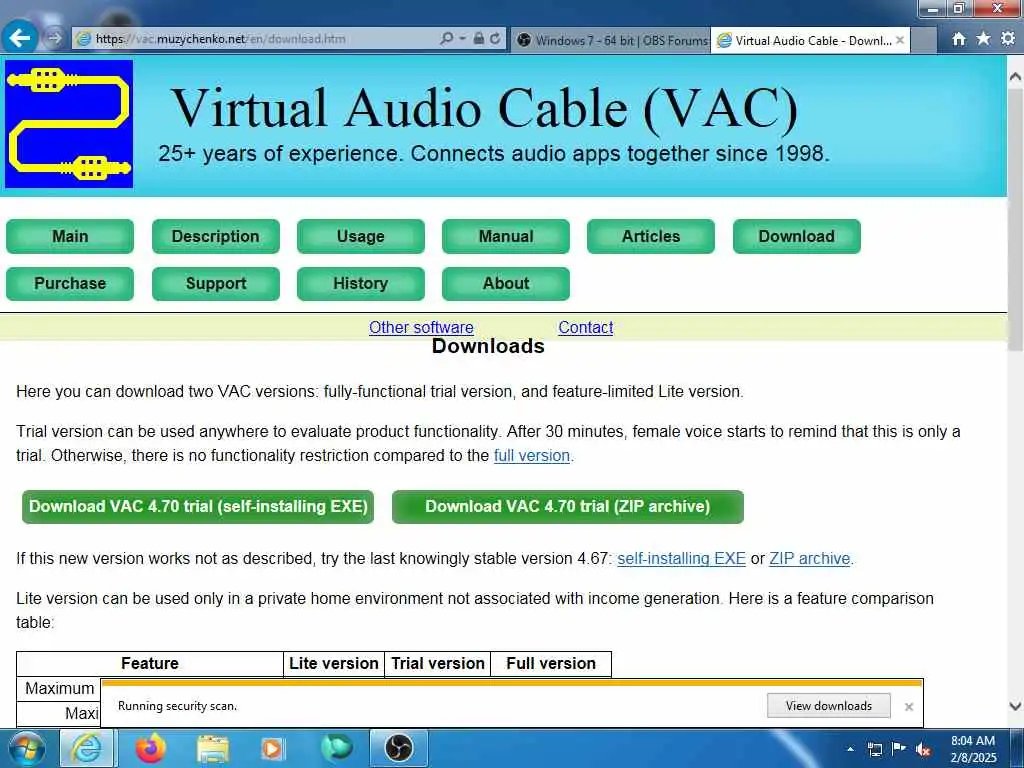Go to the Articles page
1024x768 pixels.
[x=650, y=236]
